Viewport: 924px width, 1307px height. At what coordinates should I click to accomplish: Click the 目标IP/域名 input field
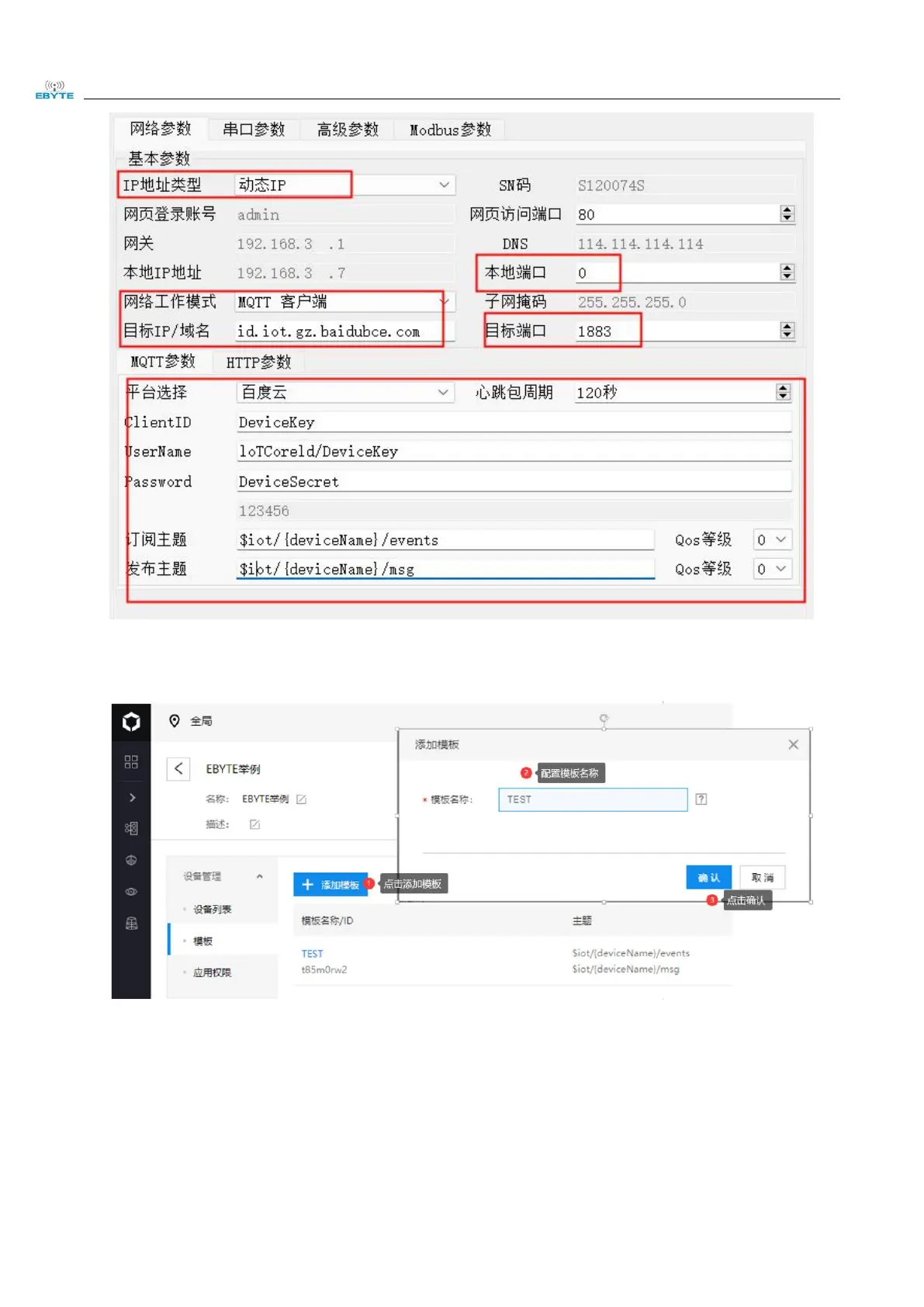(x=345, y=331)
